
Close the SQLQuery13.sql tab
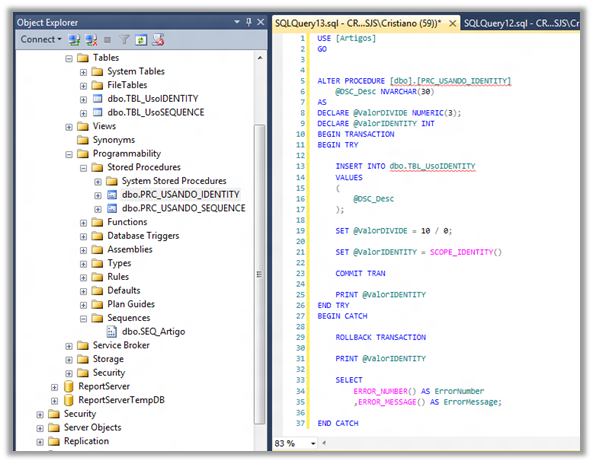point(452,23)
